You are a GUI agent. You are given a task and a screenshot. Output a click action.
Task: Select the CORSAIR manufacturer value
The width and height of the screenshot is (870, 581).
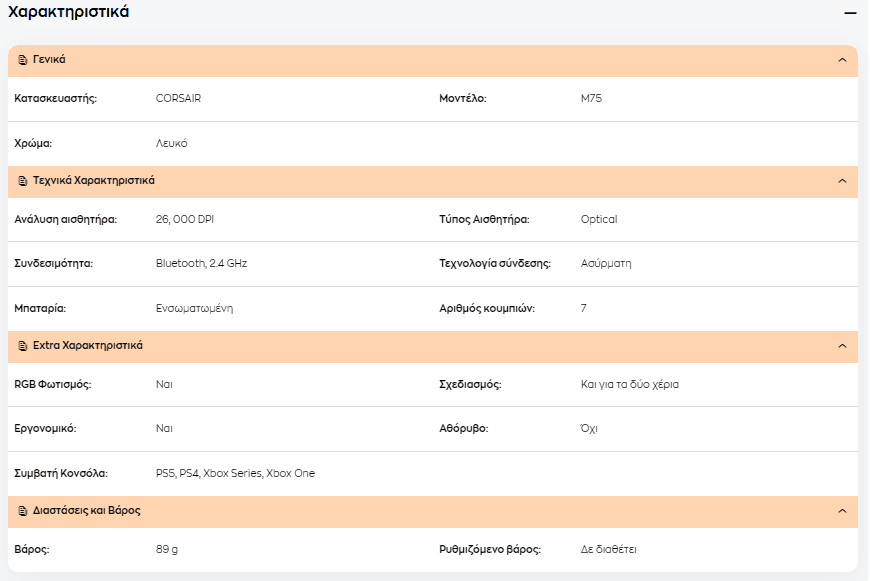point(178,98)
